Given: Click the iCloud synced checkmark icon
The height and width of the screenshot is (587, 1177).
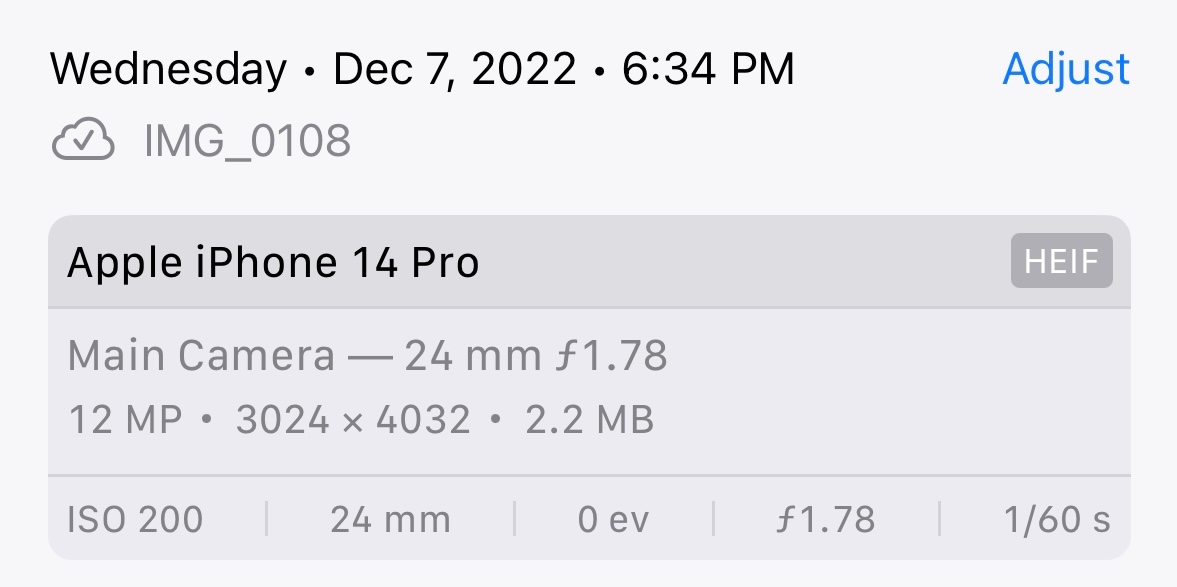Looking at the screenshot, I should coord(83,142).
